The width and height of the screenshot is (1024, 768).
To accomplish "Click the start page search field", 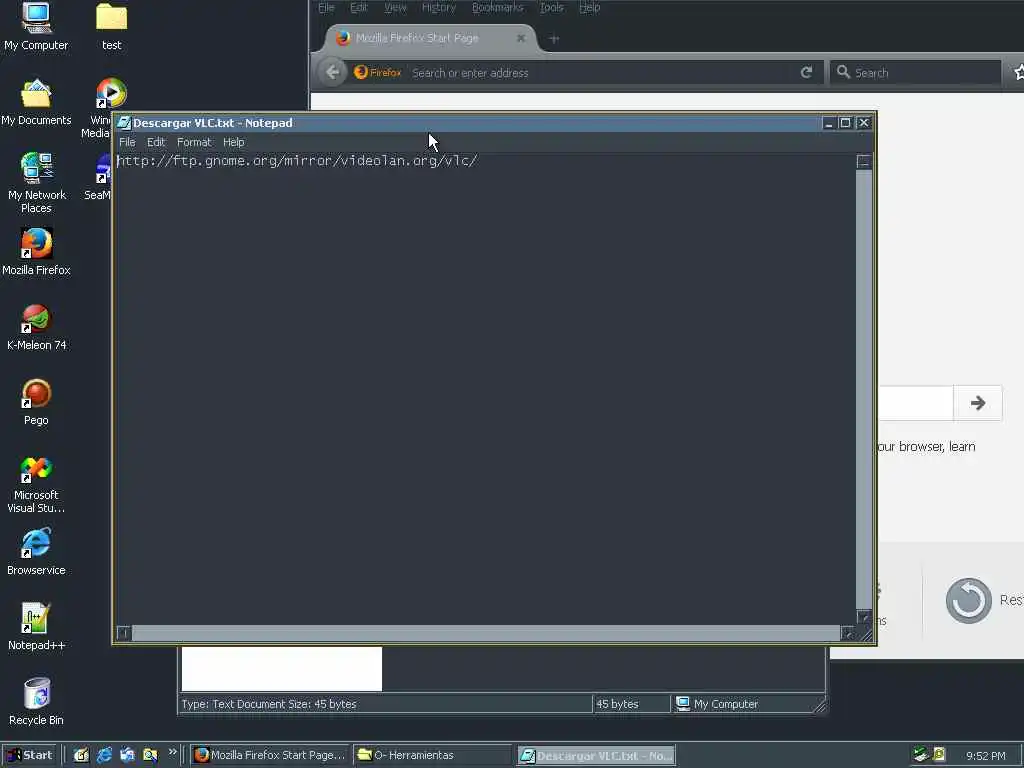I will (916, 403).
